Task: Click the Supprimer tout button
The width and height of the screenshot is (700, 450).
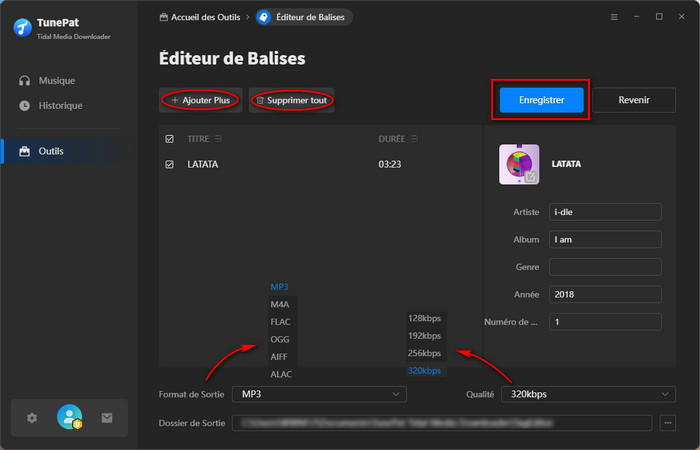Action: (x=291, y=100)
